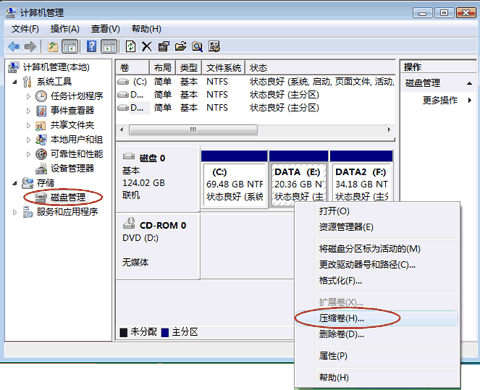
Task: Click the Delete X toolbar icon
Action: [147, 47]
